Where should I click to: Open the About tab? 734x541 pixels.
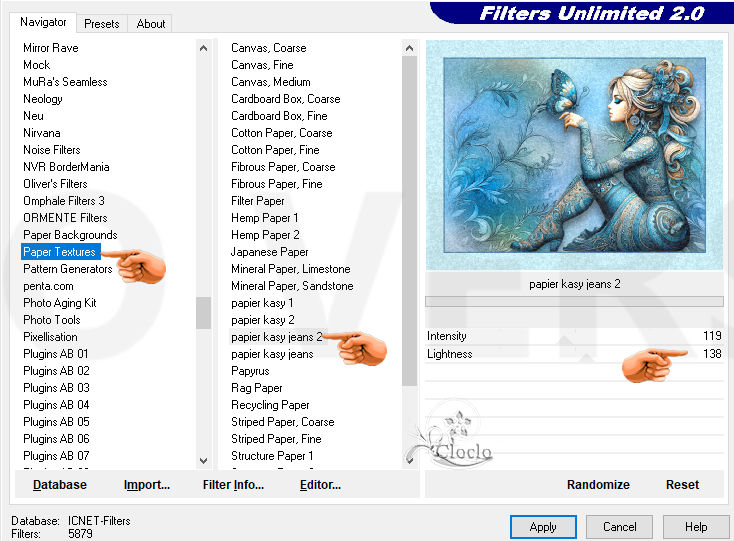(151, 23)
